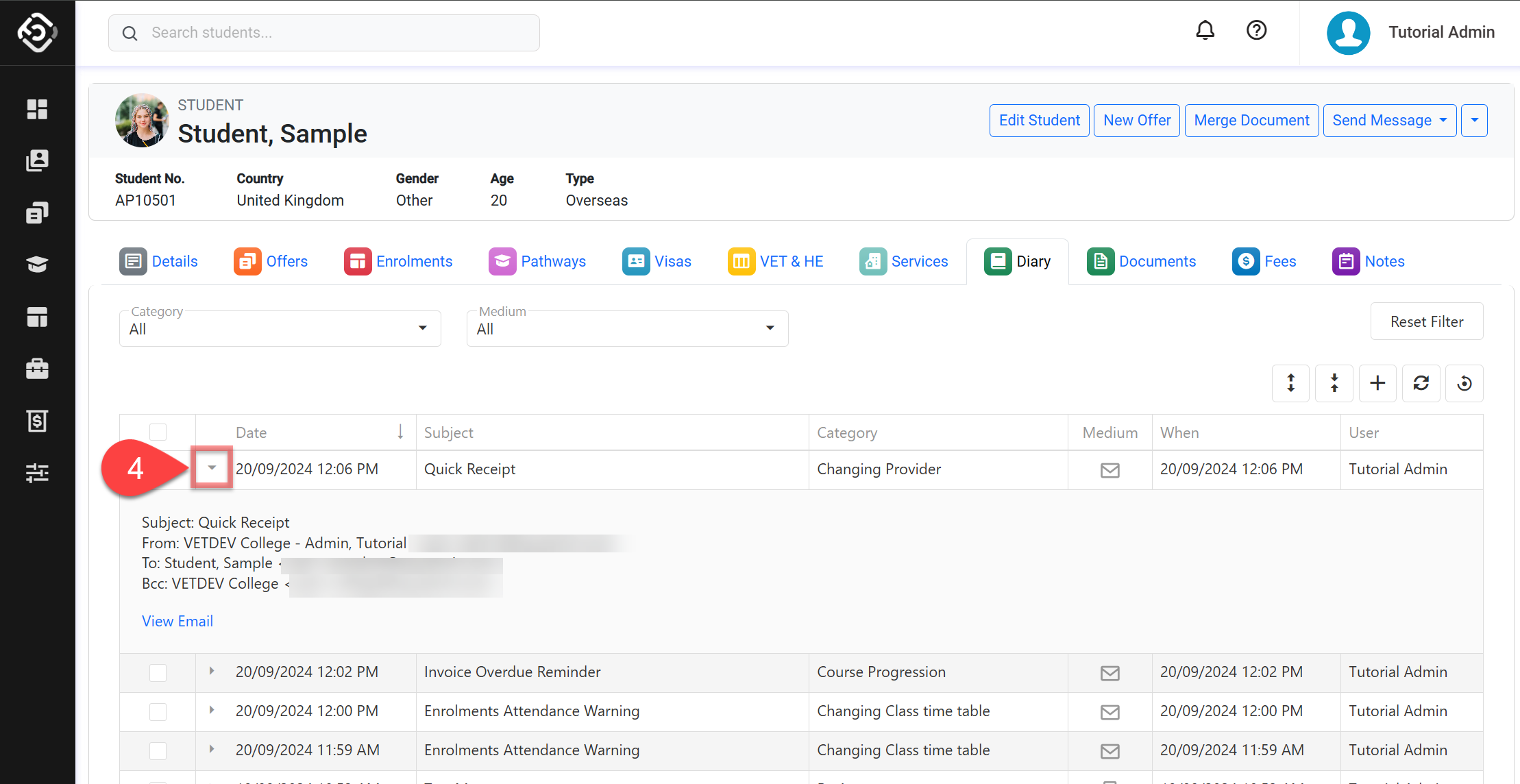1520x784 pixels.
Task: Open the briefcase sidebar icon
Action: pos(37,369)
